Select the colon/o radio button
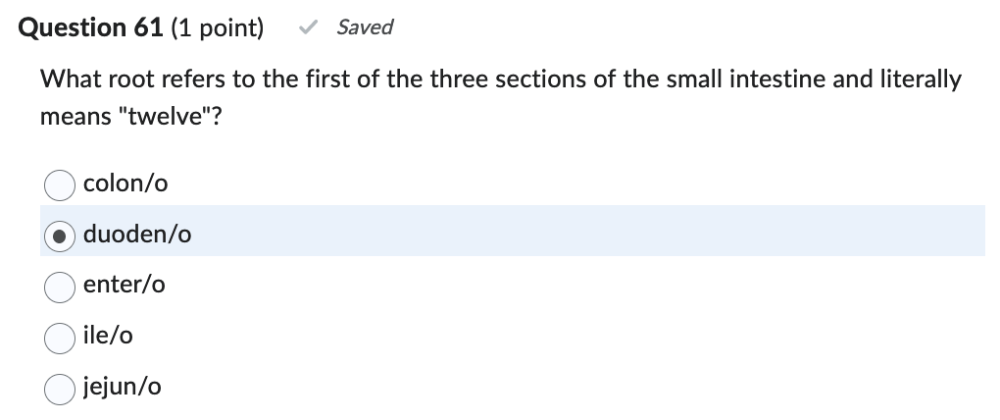The width and height of the screenshot is (1000, 420). pos(59,184)
